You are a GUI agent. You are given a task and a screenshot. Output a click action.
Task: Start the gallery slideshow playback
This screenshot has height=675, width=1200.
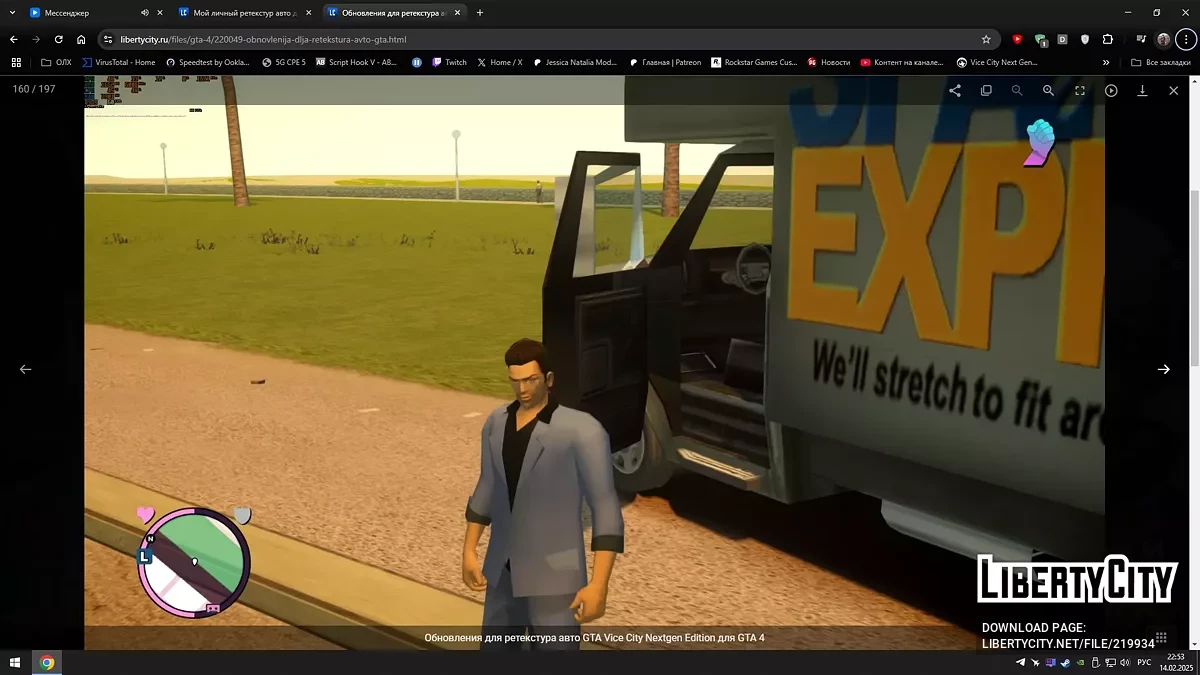(x=1111, y=90)
